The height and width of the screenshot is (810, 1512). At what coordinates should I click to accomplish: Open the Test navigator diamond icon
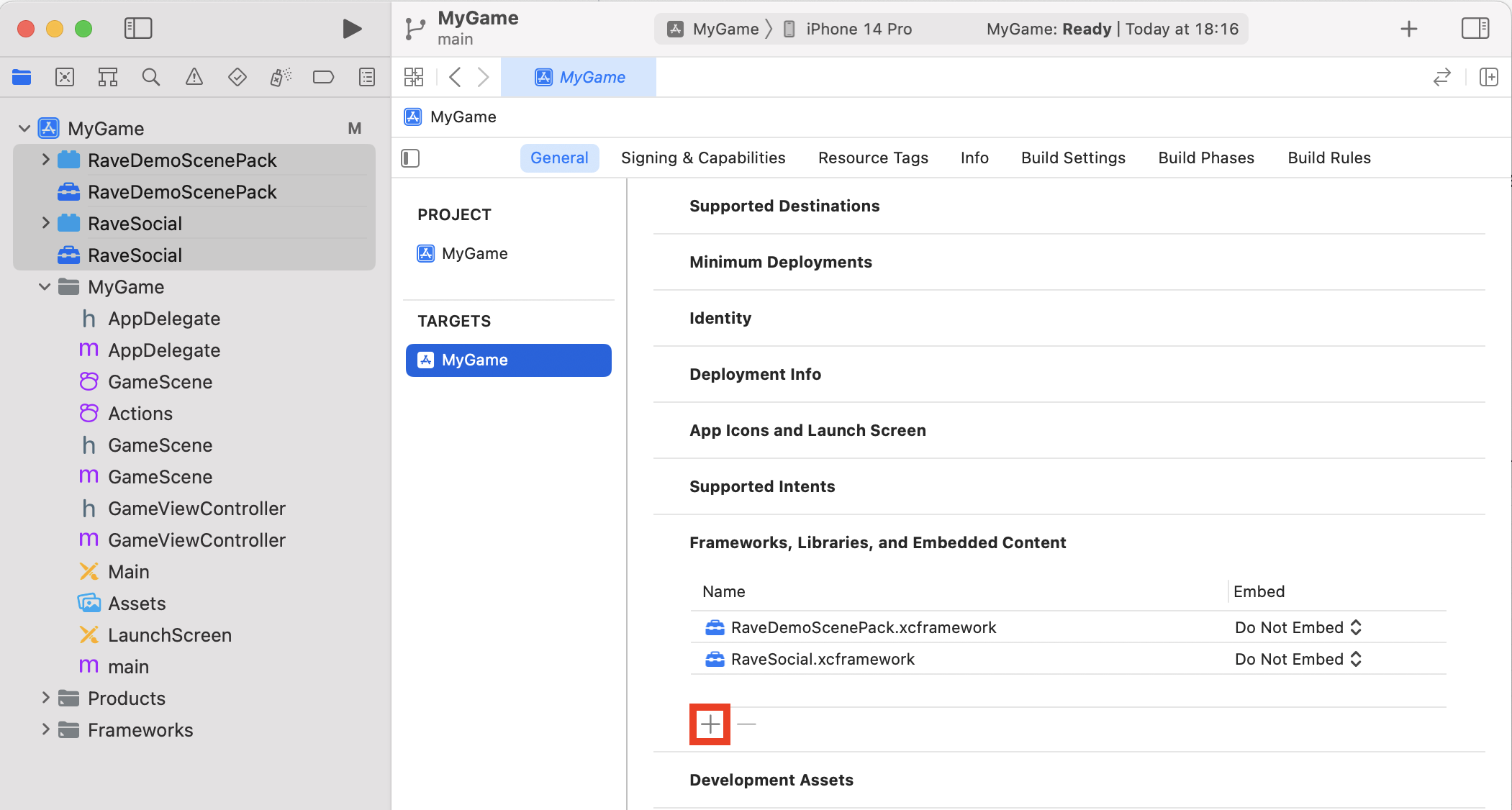[x=237, y=77]
